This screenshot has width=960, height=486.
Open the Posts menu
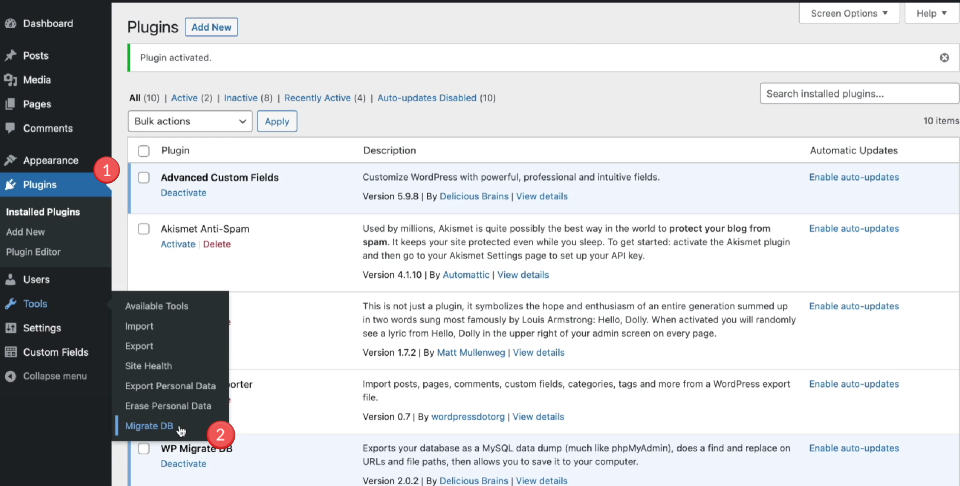click(x=36, y=56)
